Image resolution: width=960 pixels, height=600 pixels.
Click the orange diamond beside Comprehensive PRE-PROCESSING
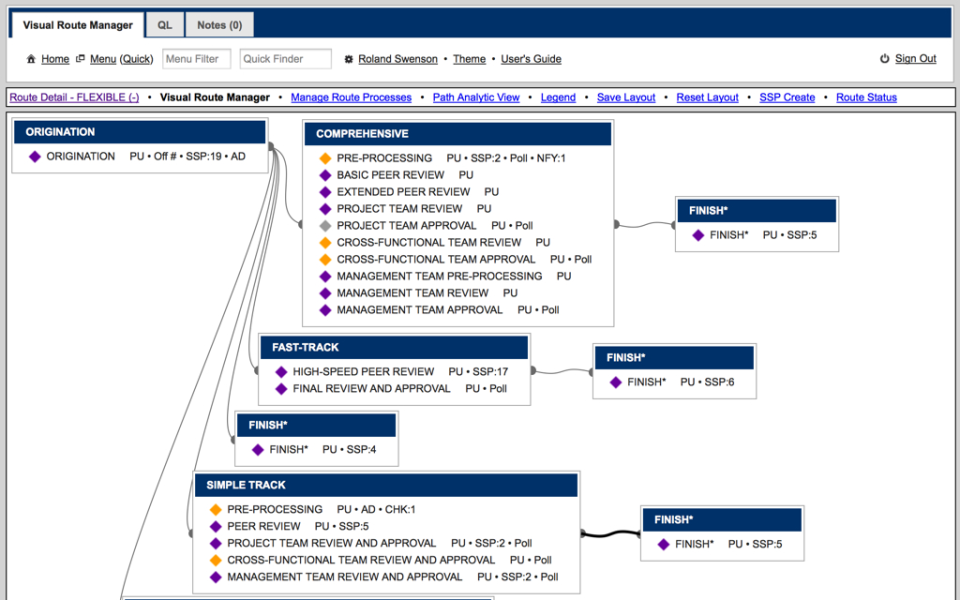coord(325,158)
